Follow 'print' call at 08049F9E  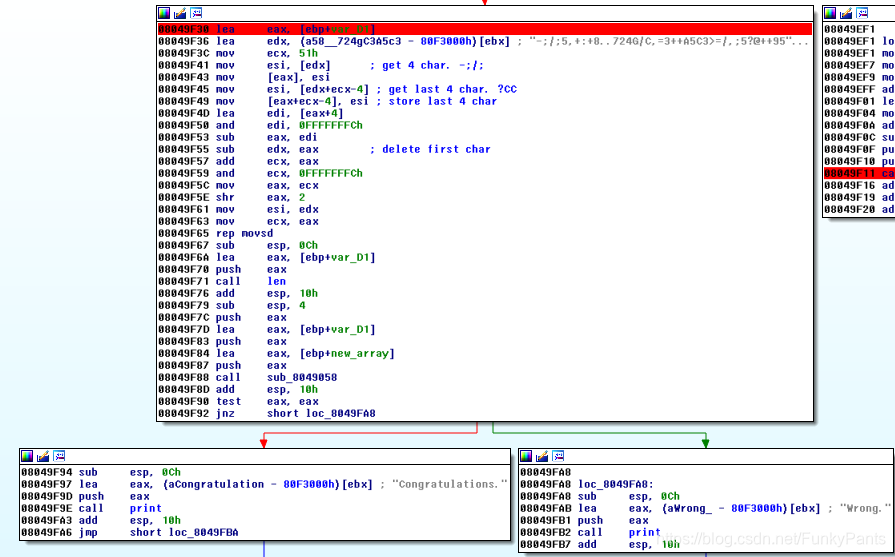click(146, 508)
